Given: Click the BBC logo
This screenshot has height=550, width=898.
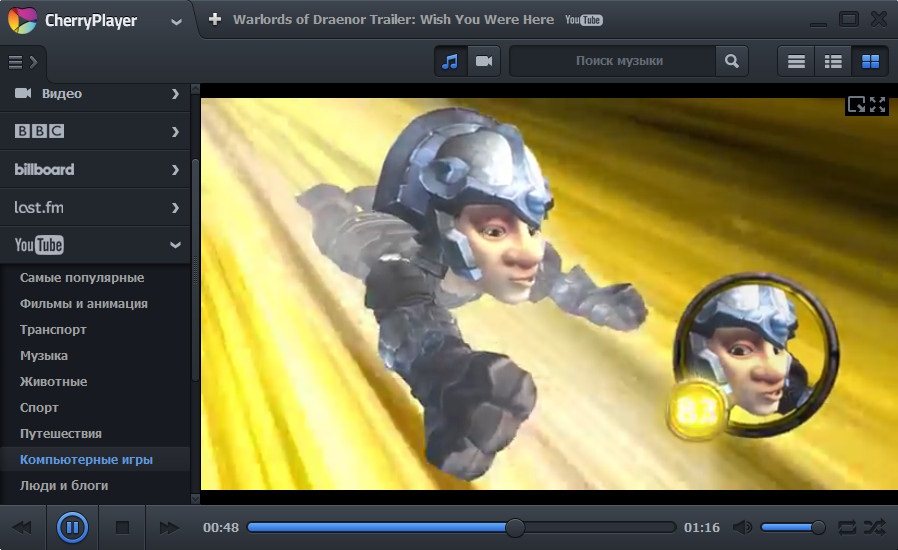Looking at the screenshot, I should coord(40,131).
